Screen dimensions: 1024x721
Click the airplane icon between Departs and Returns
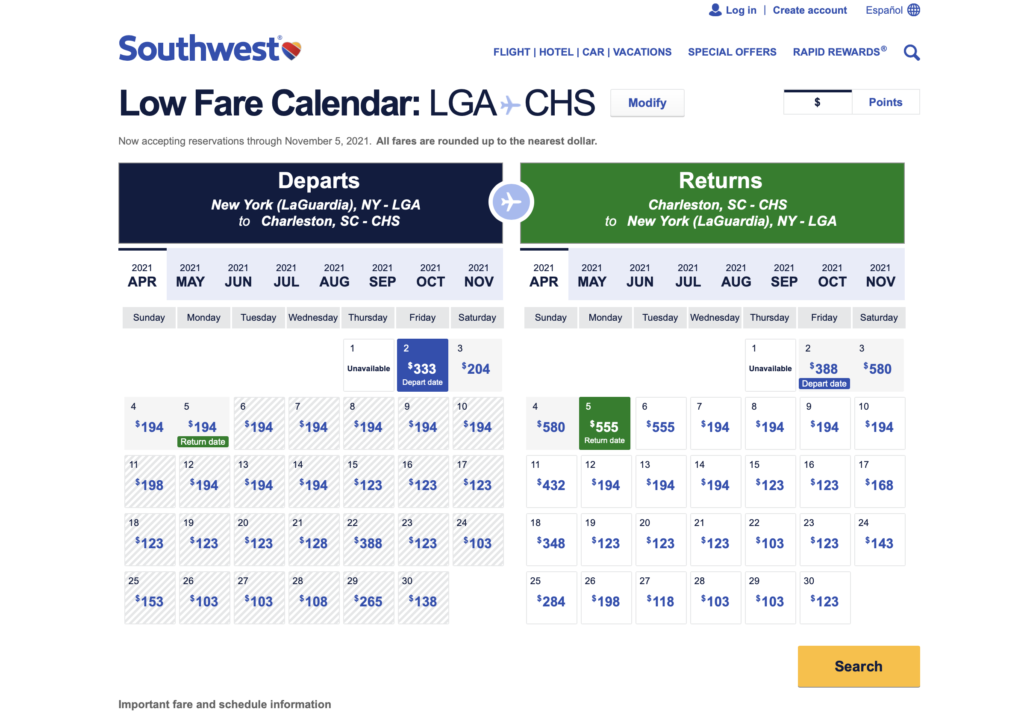point(511,201)
